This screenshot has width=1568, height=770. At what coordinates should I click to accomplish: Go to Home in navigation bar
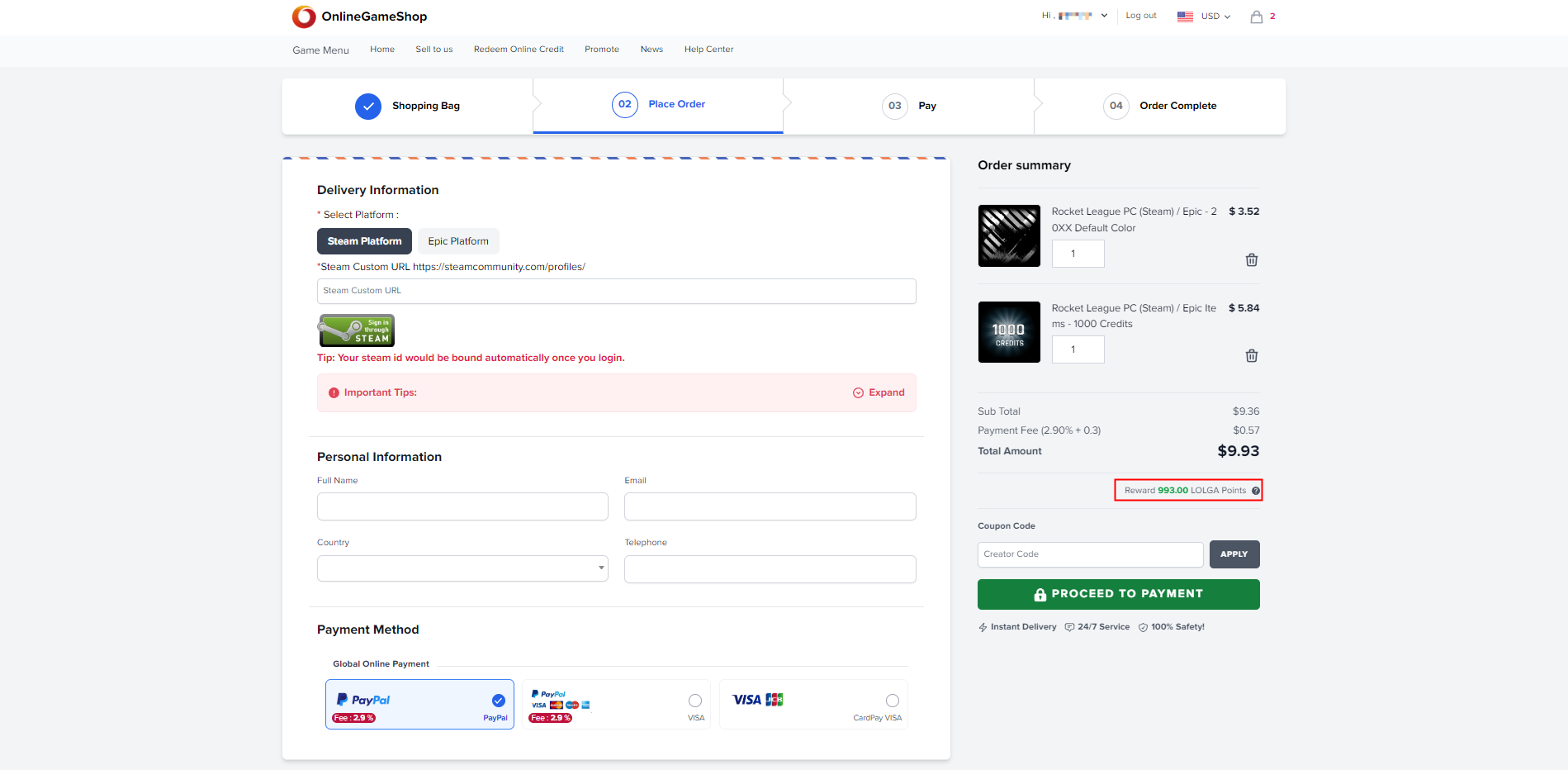[382, 50]
